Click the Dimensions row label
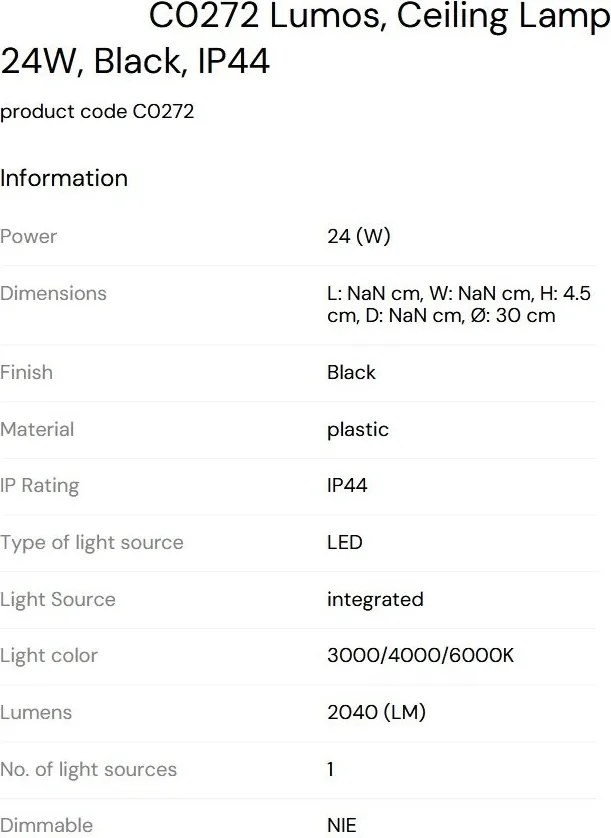Image resolution: width=611 pixels, height=838 pixels. tap(53, 294)
